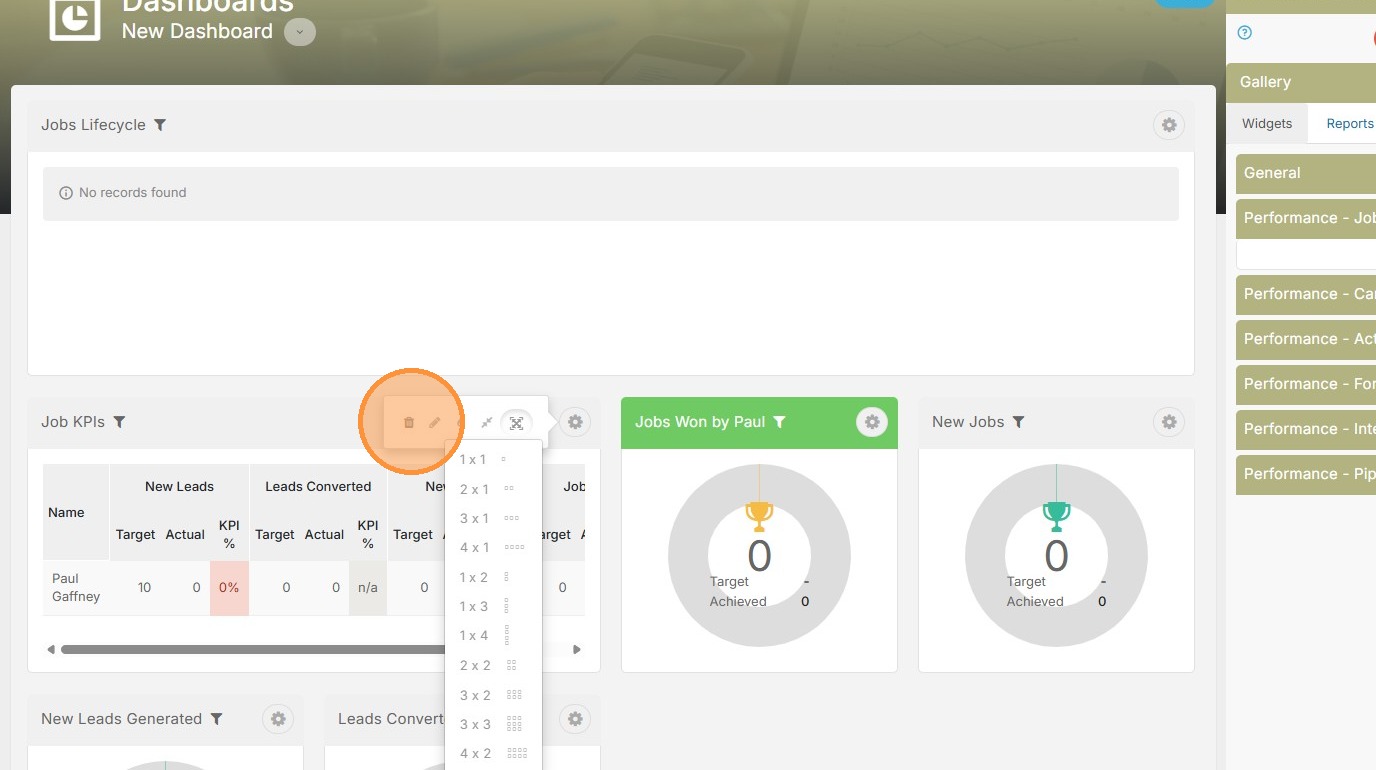Choose the 1 x 2 widget size

point(493,577)
